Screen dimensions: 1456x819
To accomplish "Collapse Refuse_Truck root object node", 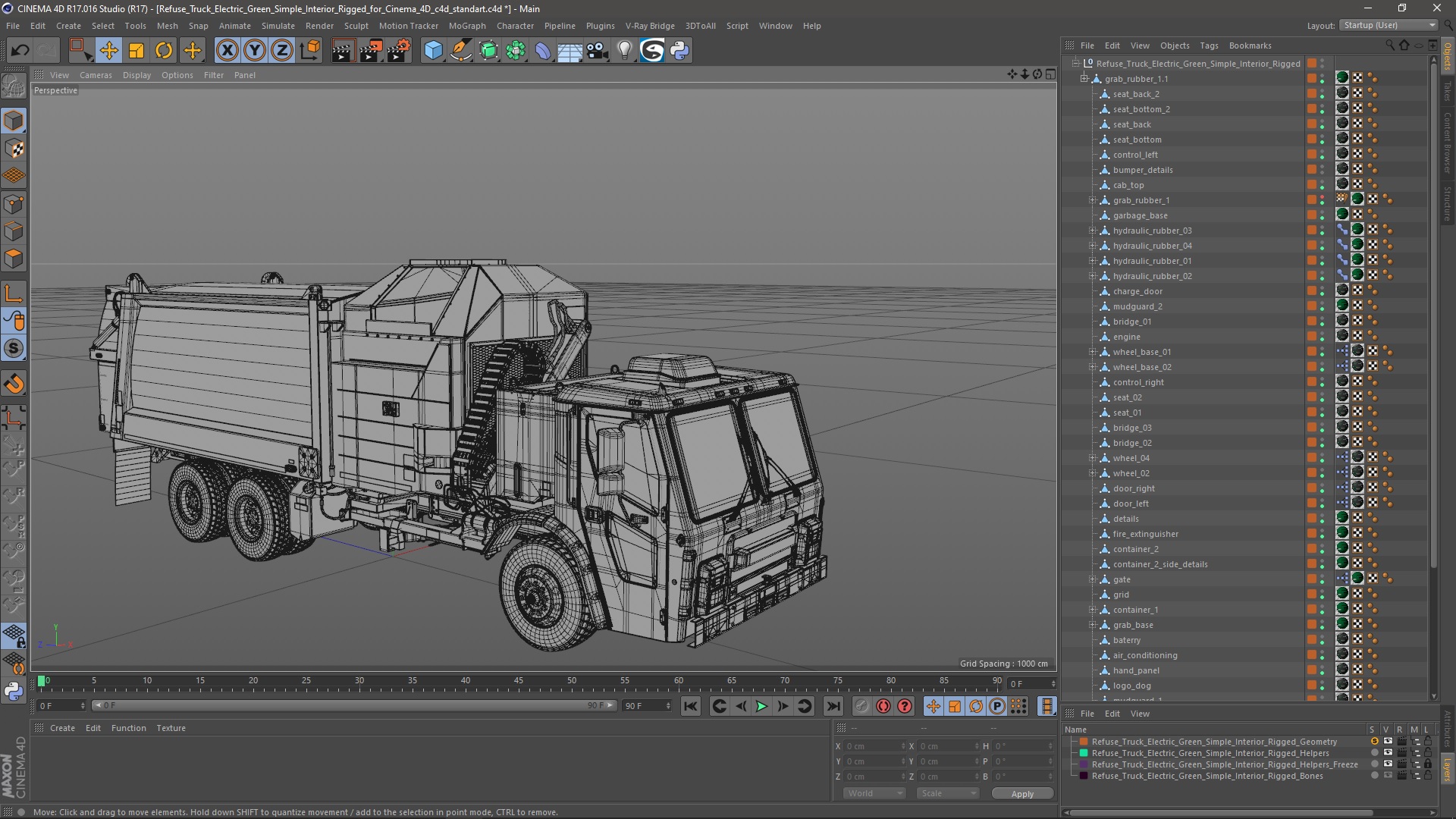I will point(1075,64).
